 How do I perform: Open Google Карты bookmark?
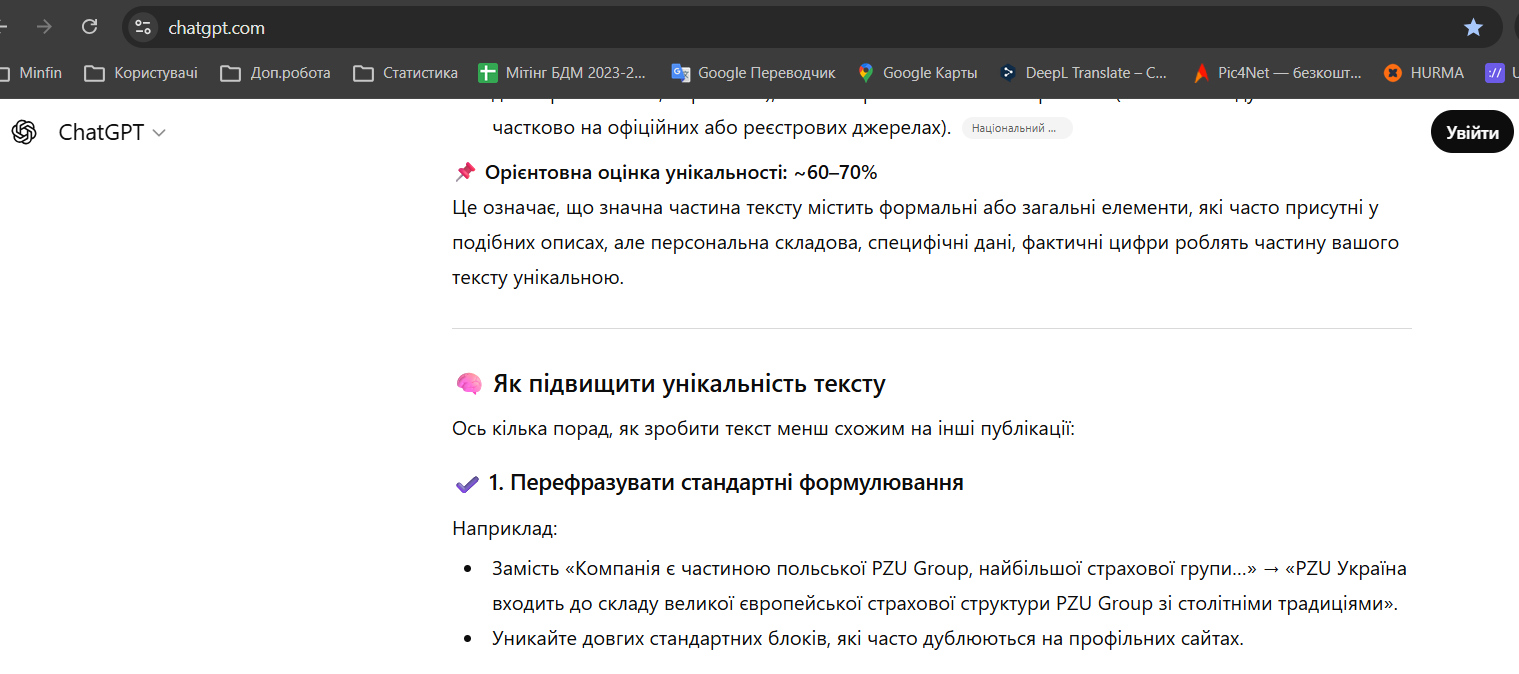pos(916,72)
